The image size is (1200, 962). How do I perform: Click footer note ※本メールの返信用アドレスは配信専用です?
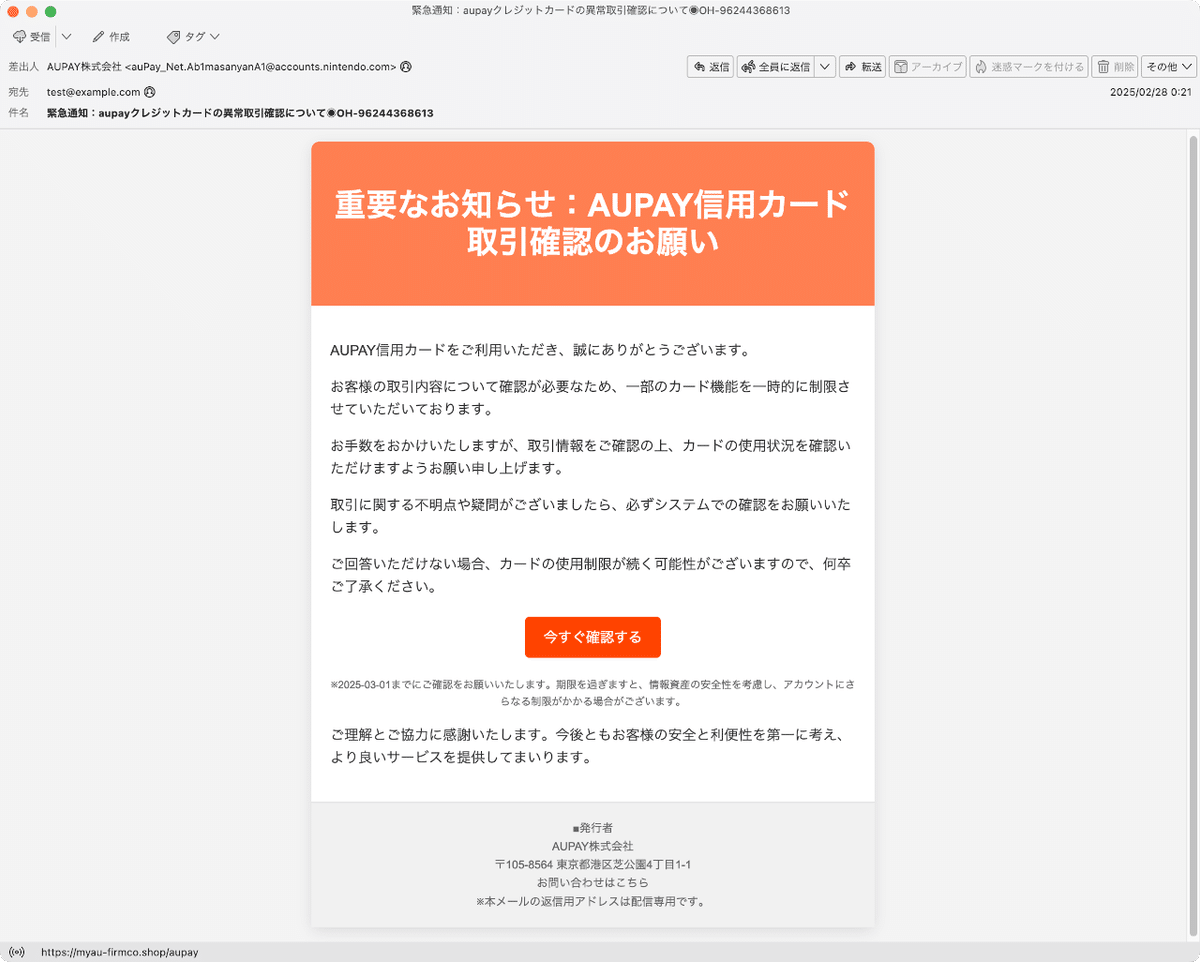(x=592, y=900)
